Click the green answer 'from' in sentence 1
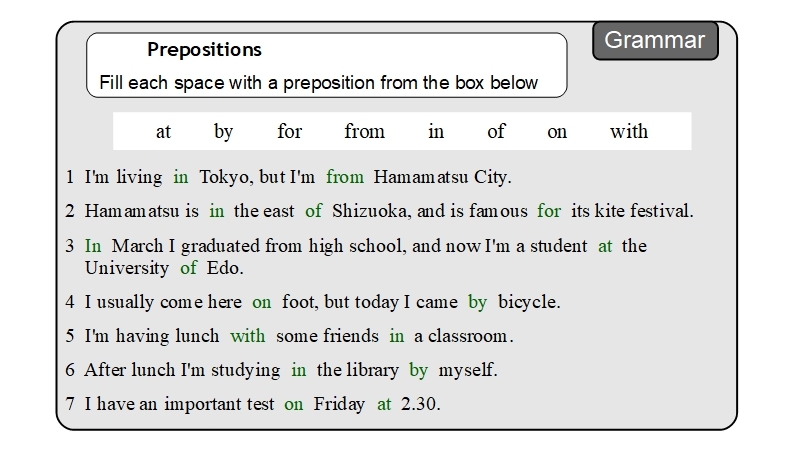794x455 pixels. (x=345, y=178)
